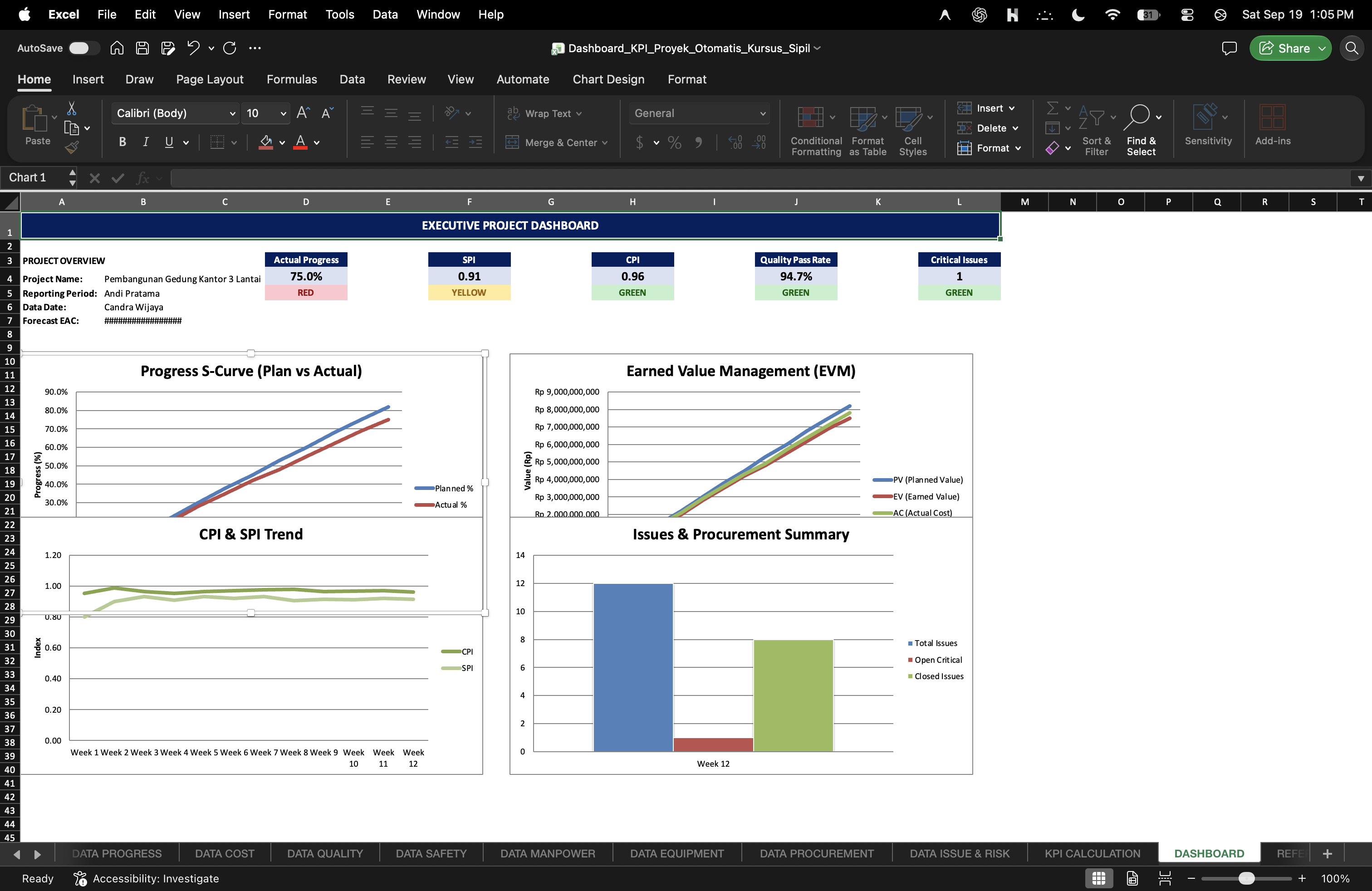Add a new sheet with plus button
The image size is (1372, 891).
[x=1327, y=853]
